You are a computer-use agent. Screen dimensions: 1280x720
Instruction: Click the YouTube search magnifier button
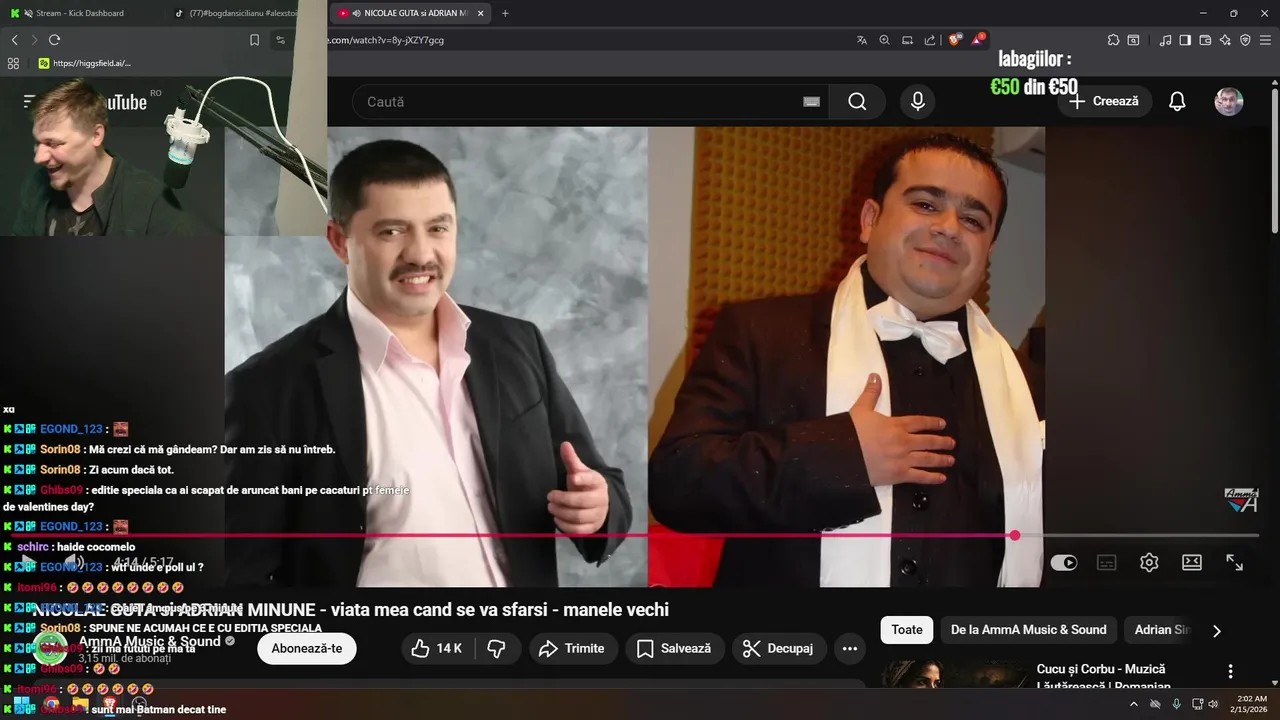click(x=857, y=102)
